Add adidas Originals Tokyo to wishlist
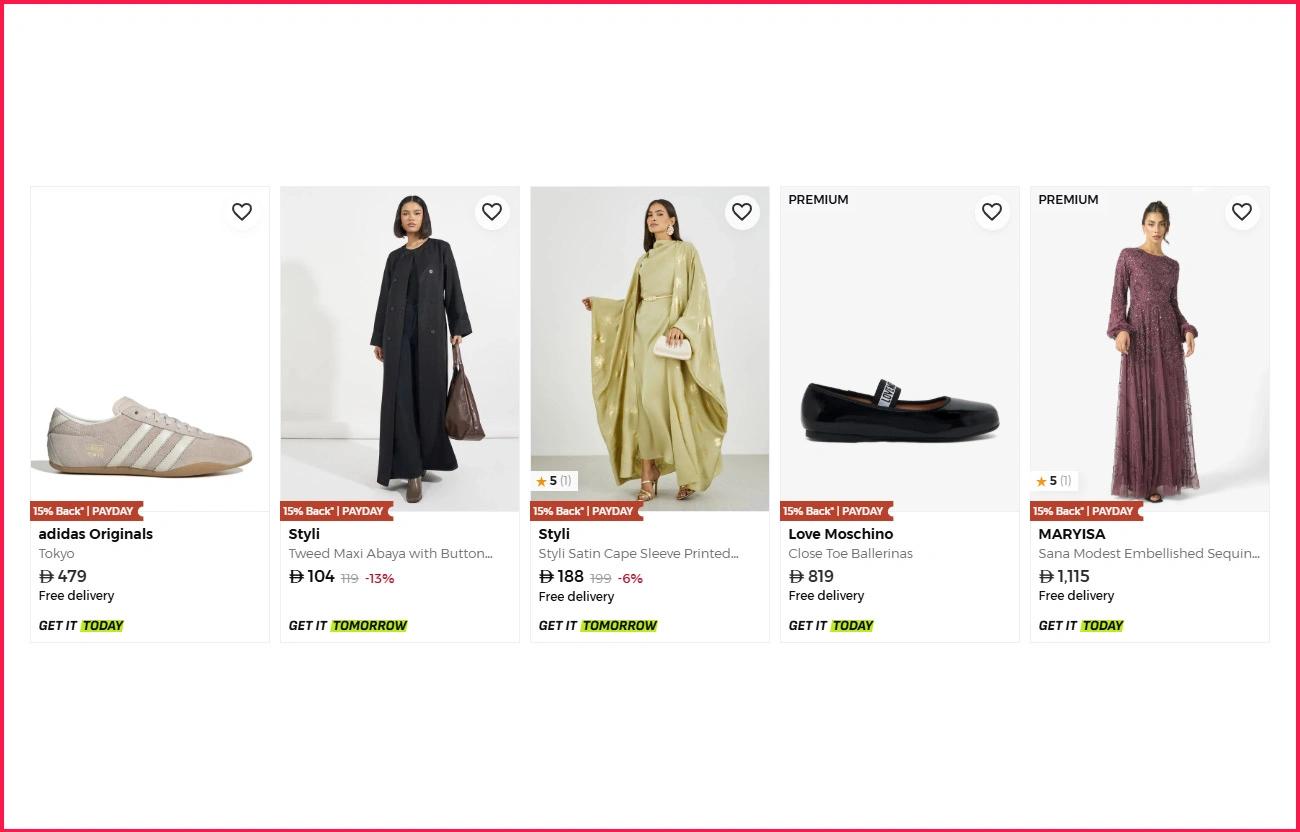Viewport: 1300px width, 832px height. point(242,212)
